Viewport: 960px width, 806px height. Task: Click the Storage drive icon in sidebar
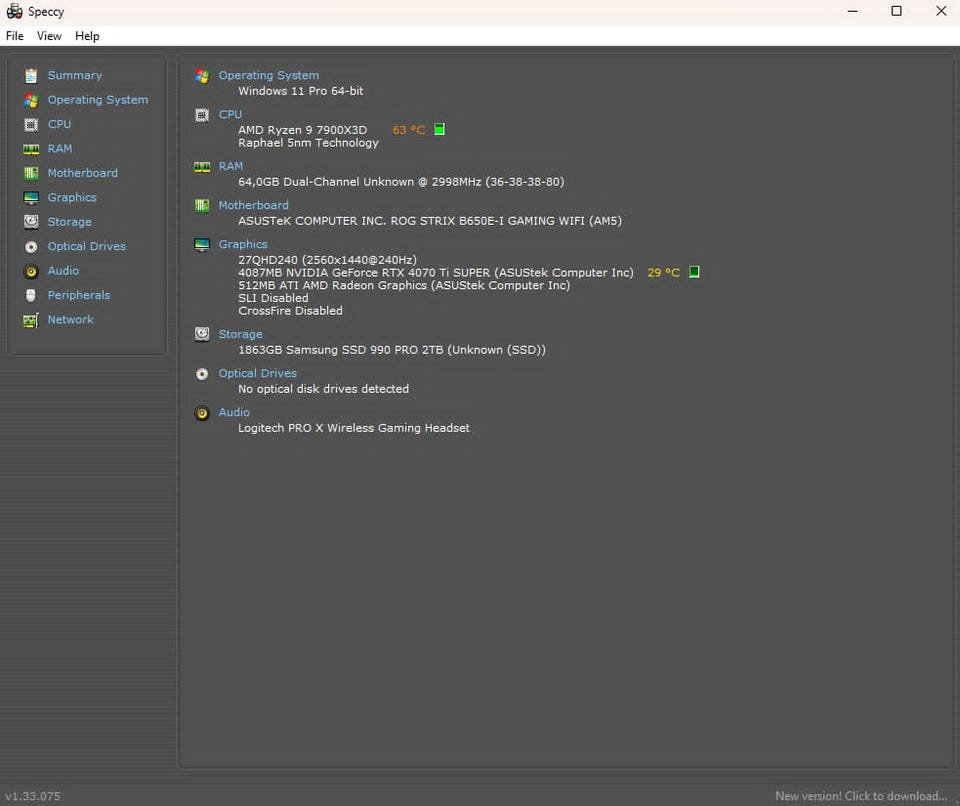[x=31, y=222]
